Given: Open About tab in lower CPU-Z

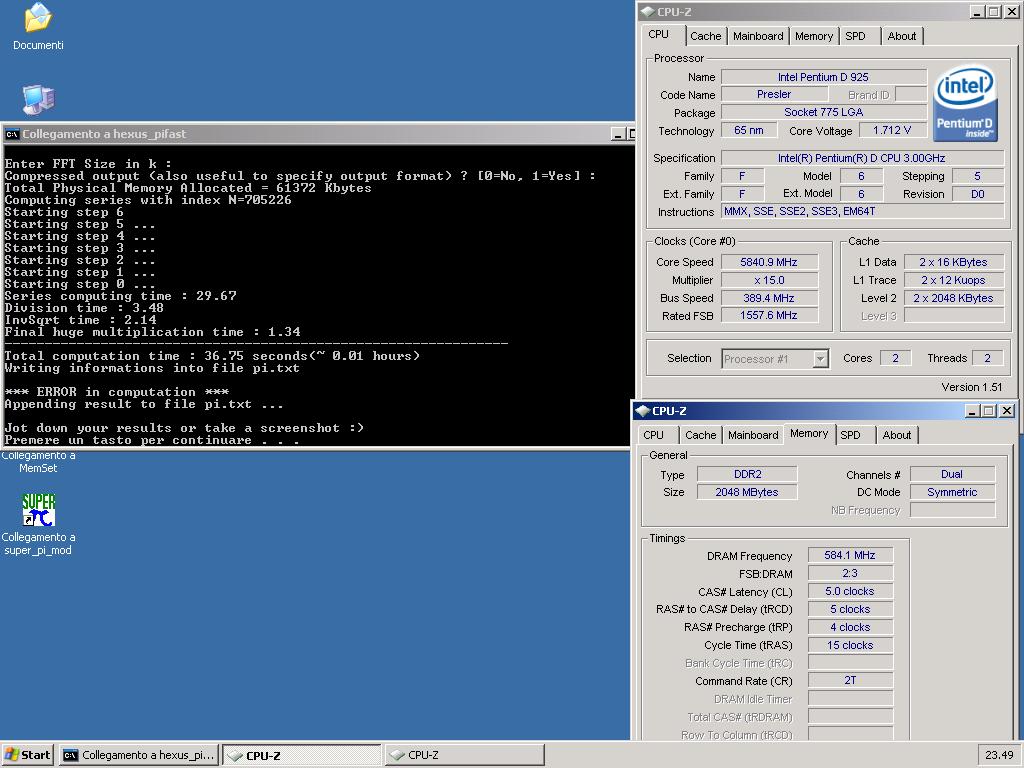Looking at the screenshot, I should [897, 435].
